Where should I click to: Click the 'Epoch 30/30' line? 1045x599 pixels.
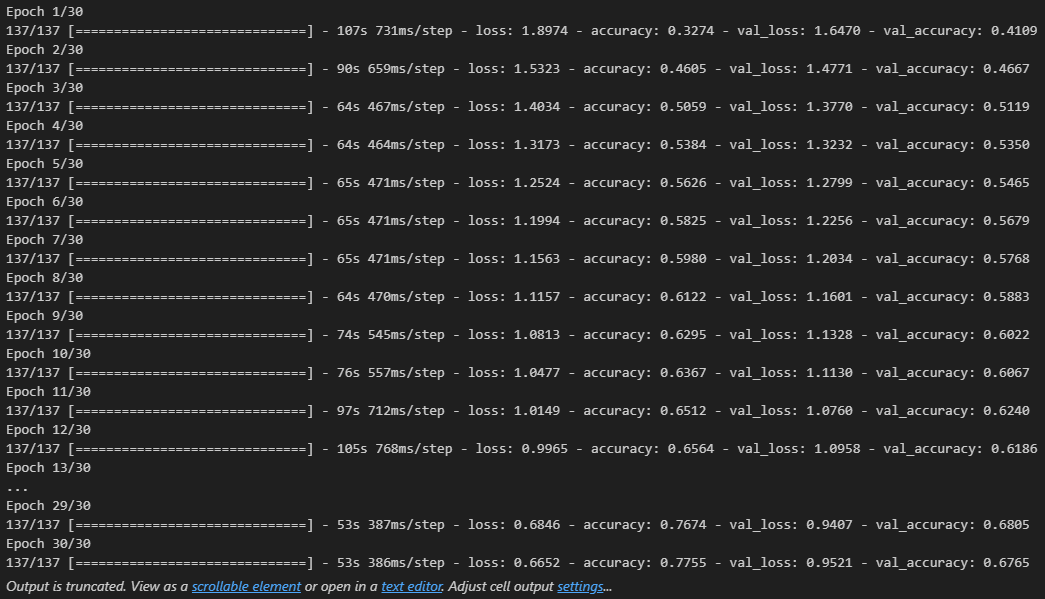pyautogui.click(x=49, y=543)
